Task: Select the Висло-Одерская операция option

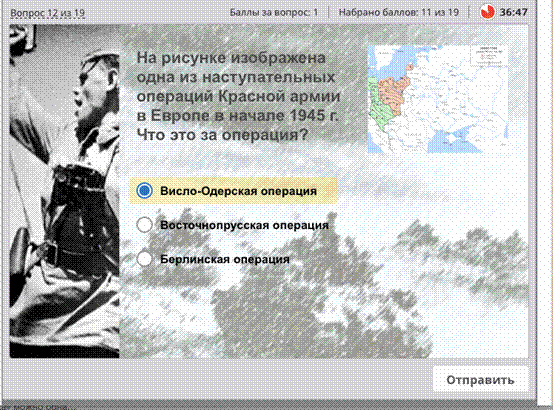Action: point(233,191)
